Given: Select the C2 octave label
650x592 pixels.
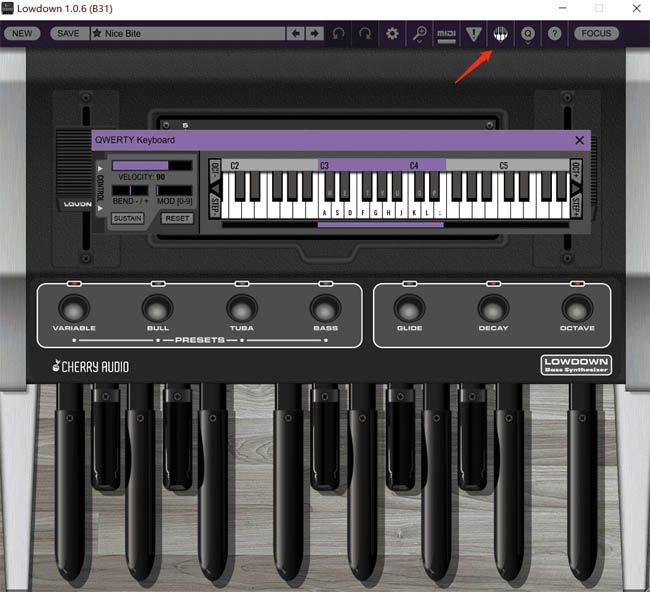Looking at the screenshot, I should click(235, 166).
